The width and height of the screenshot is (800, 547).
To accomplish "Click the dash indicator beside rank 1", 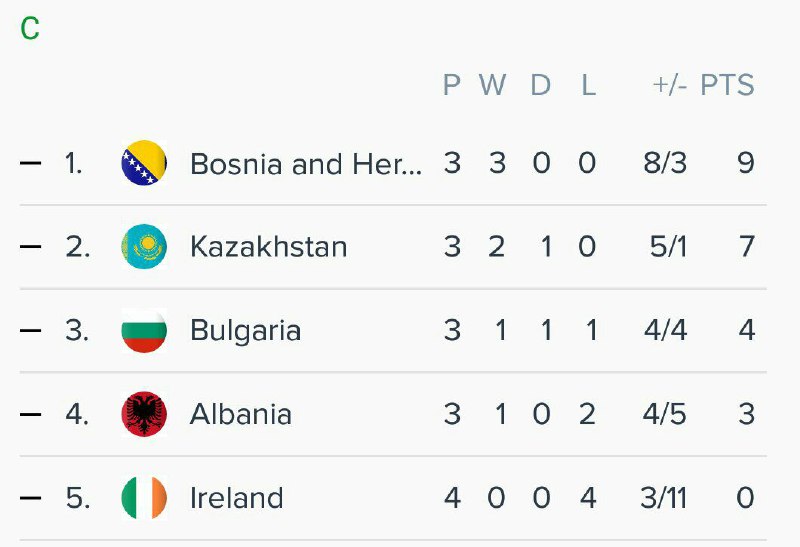I will (31, 163).
